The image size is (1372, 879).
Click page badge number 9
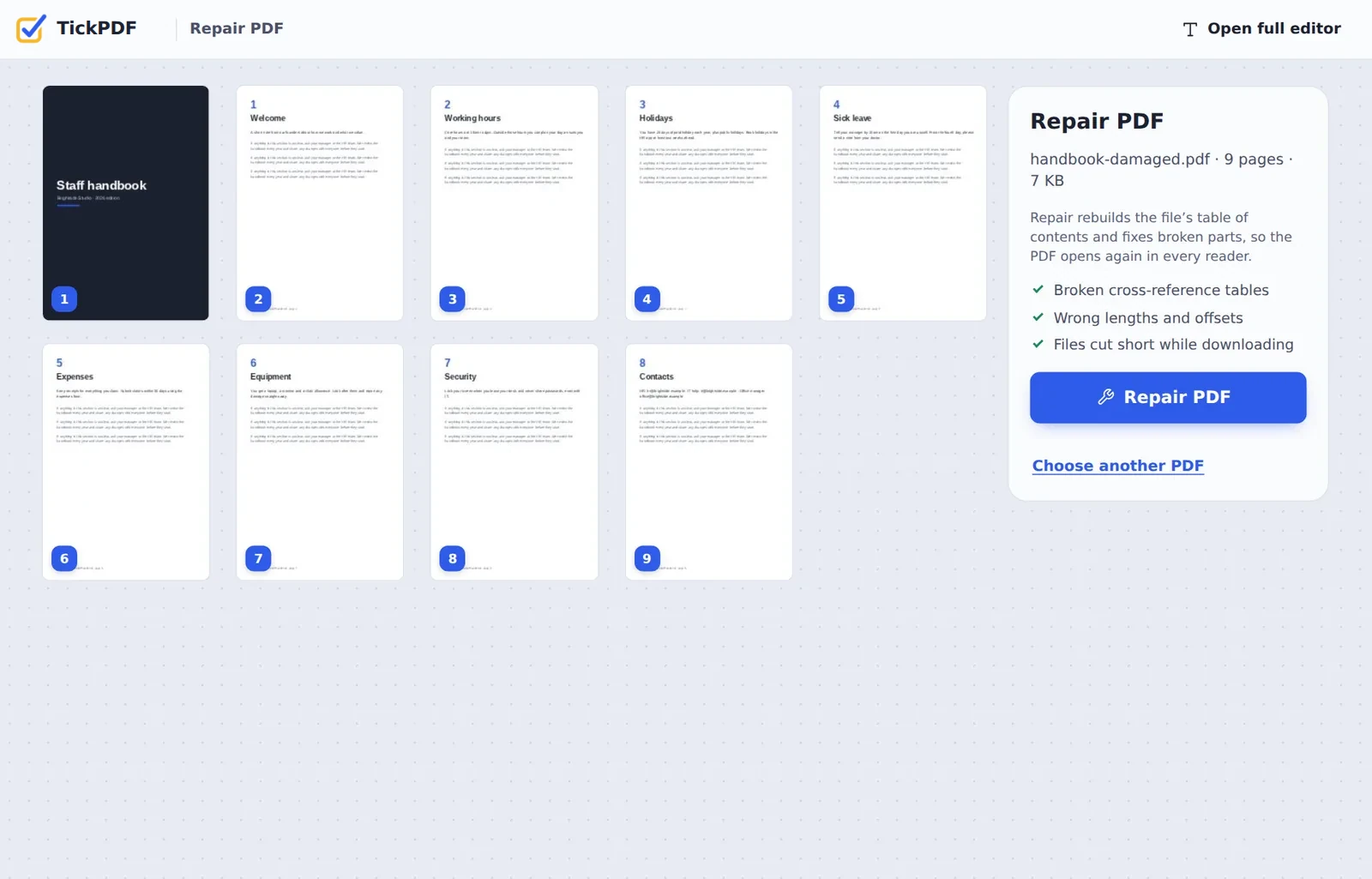(647, 558)
